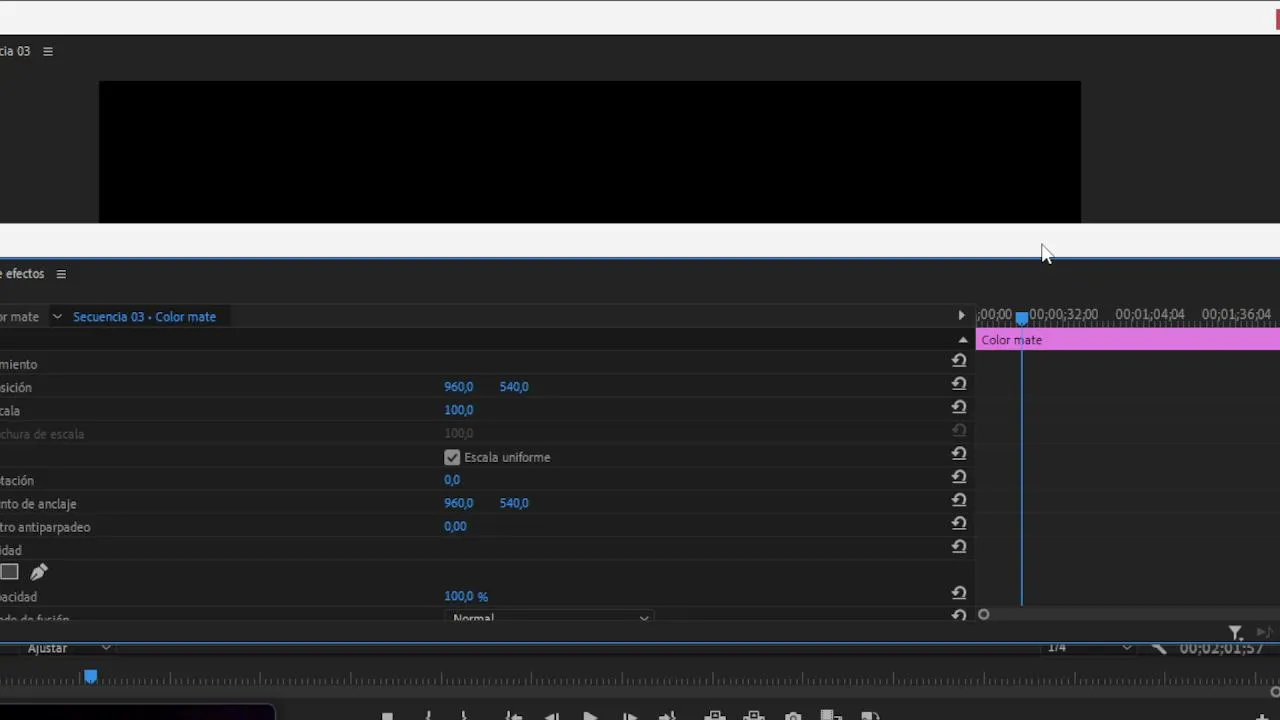
Task: Click the effect controls timeline playhead
Action: pos(1021,318)
